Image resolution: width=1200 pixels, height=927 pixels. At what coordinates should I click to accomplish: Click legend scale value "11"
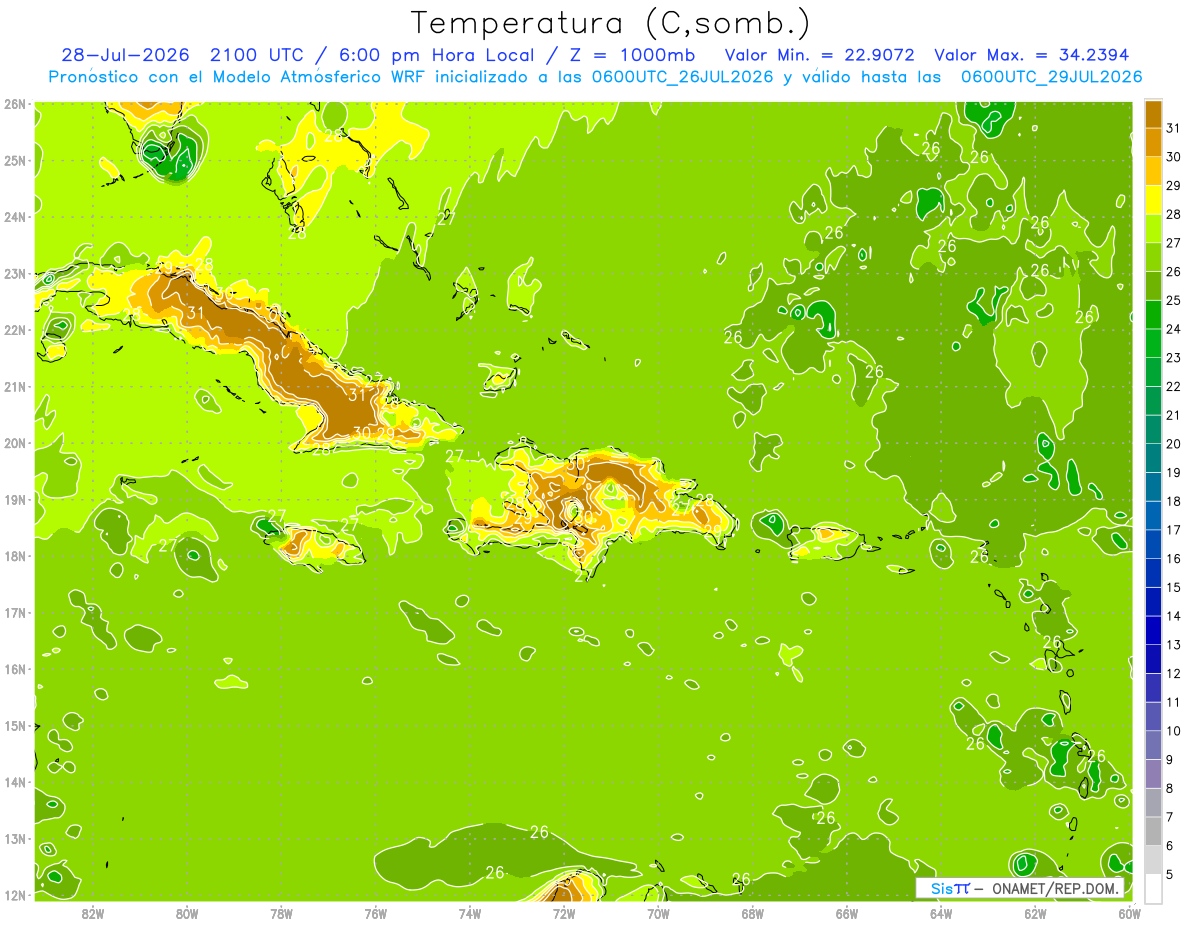click(1174, 702)
